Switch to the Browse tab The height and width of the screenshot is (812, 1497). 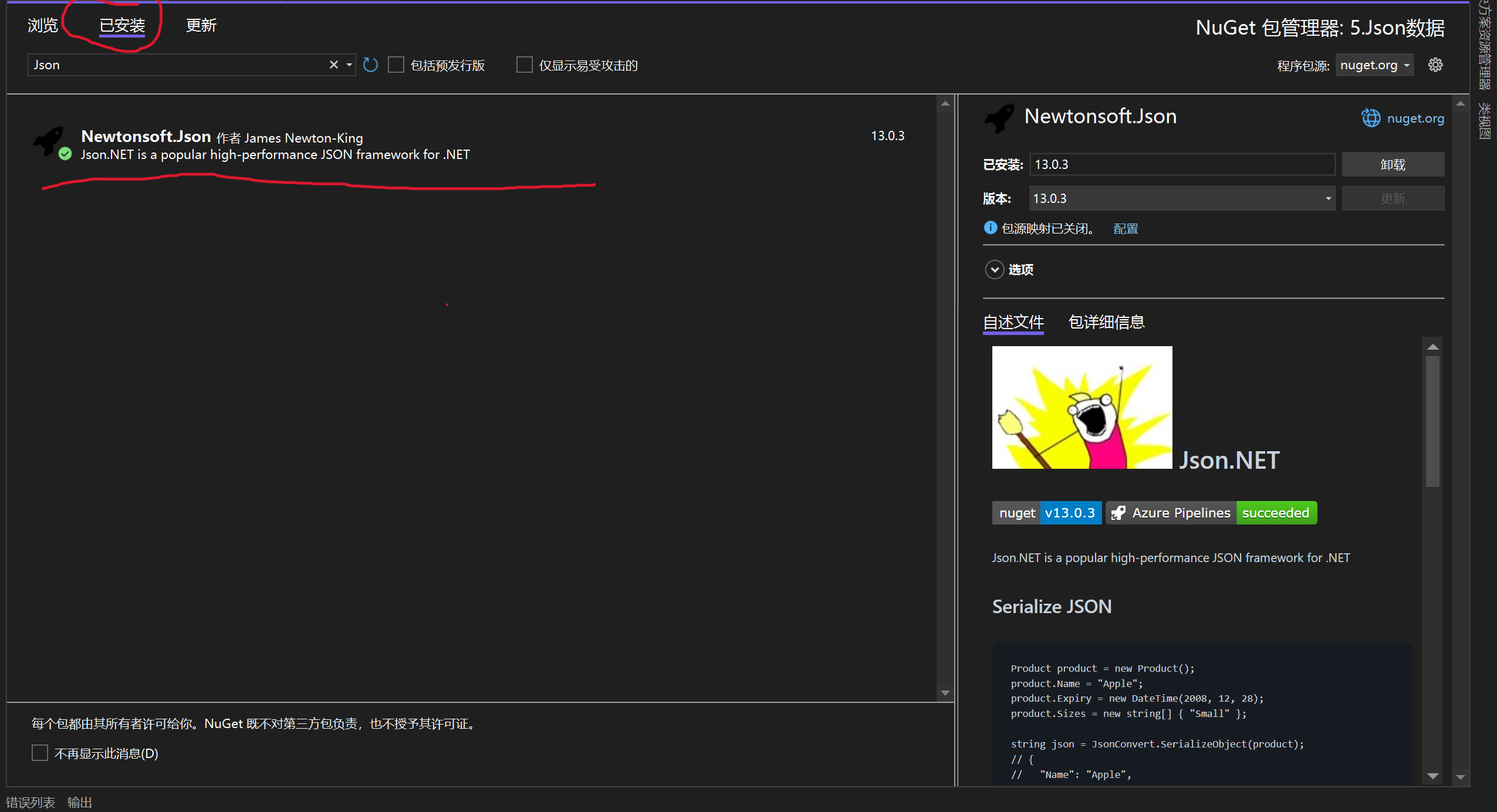tap(43, 25)
